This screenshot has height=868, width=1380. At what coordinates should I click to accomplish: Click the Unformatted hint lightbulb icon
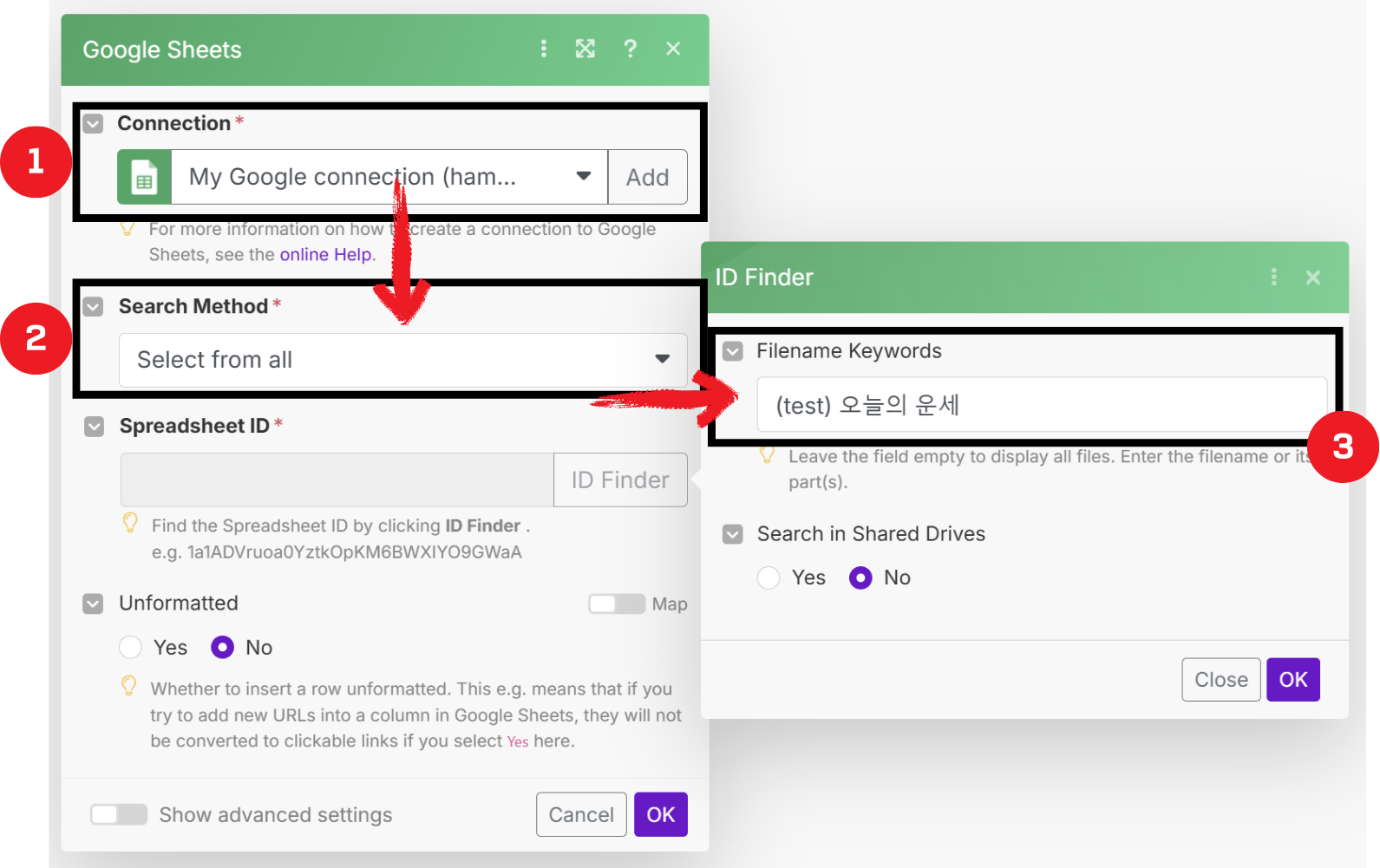[x=129, y=686]
